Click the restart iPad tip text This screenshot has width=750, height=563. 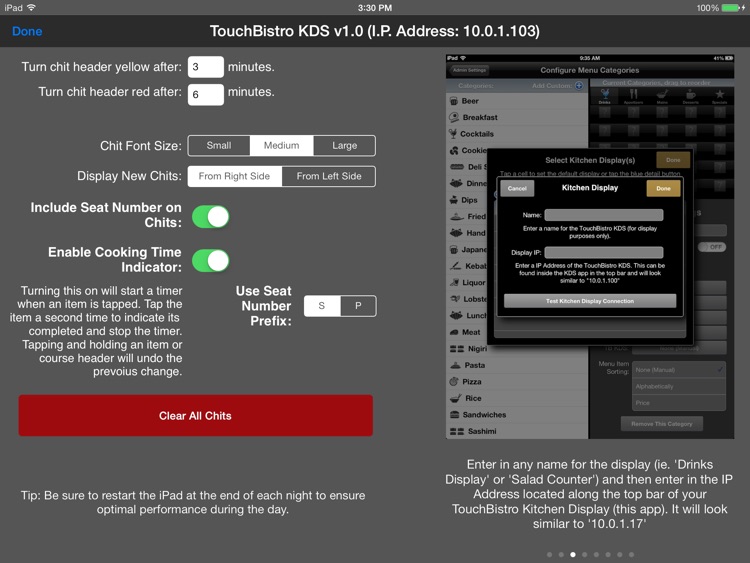coord(193,502)
